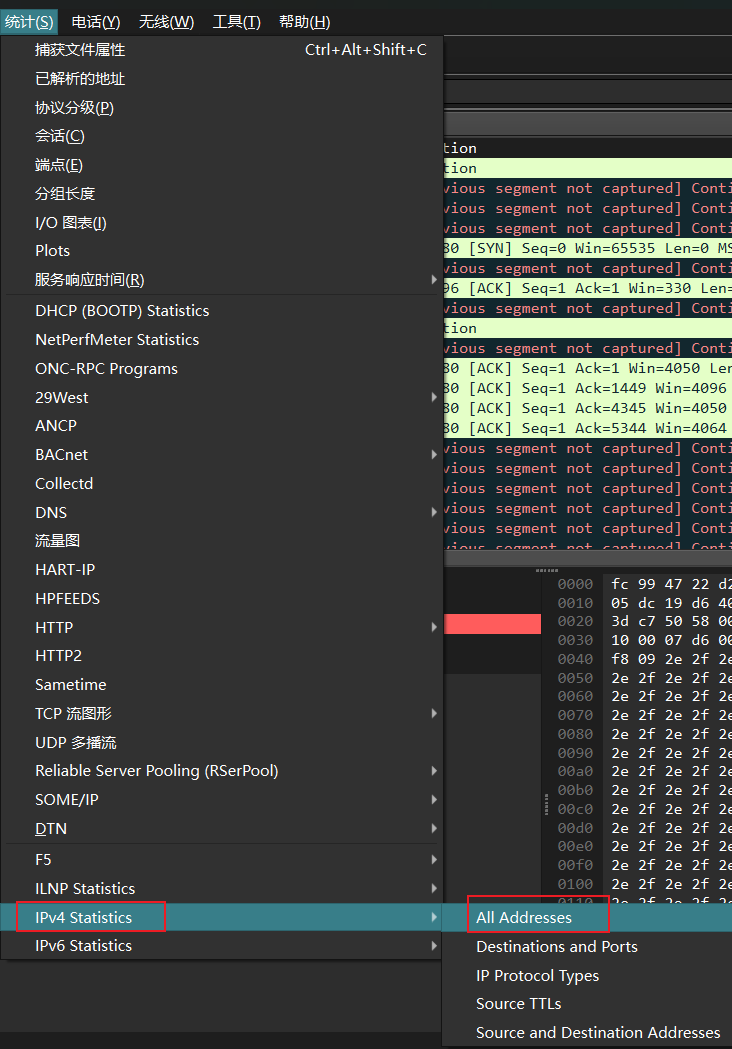
Task: Select HPFEEDS entry
Action: pos(221,598)
